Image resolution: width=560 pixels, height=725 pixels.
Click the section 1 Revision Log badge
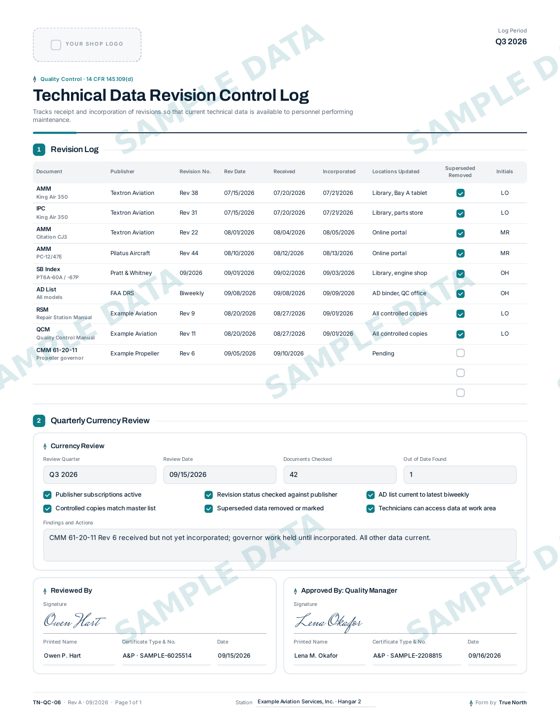39,149
